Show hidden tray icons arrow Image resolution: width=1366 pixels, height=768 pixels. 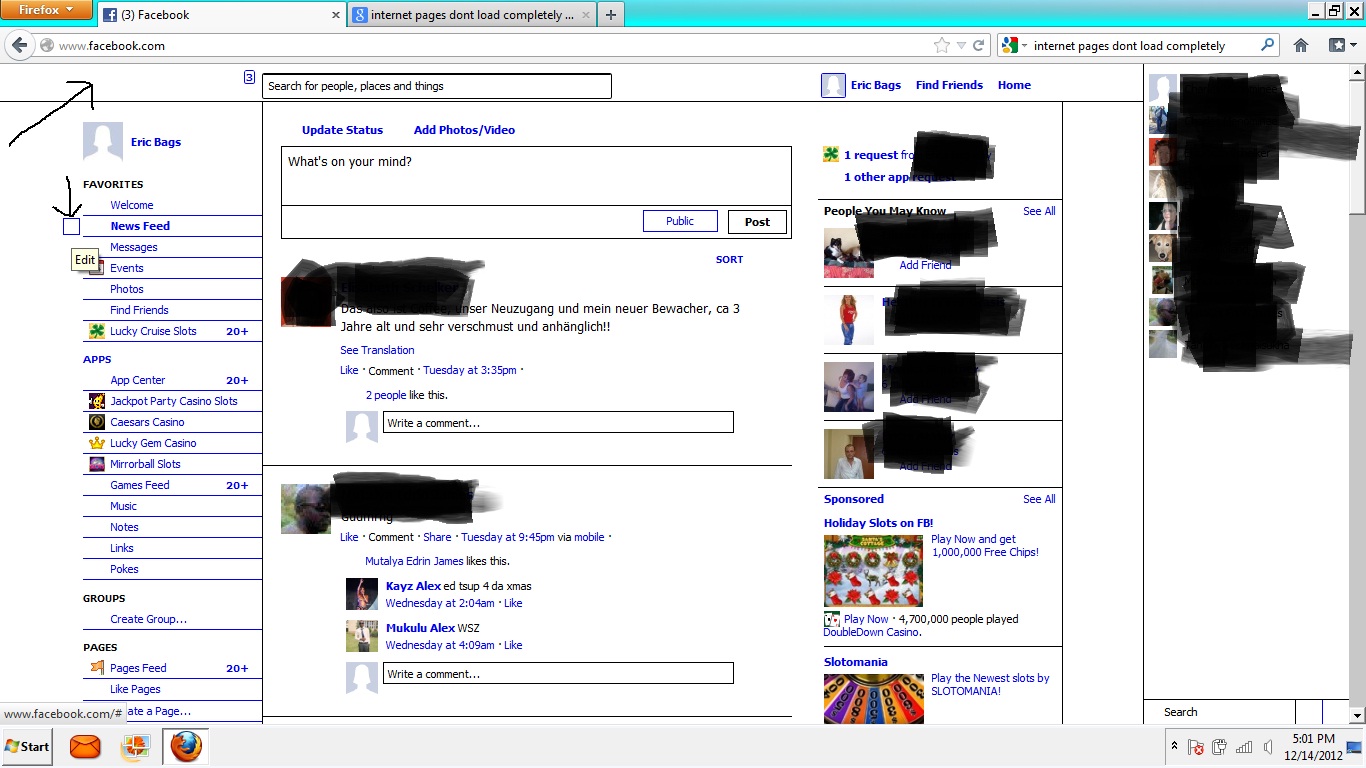click(1173, 746)
